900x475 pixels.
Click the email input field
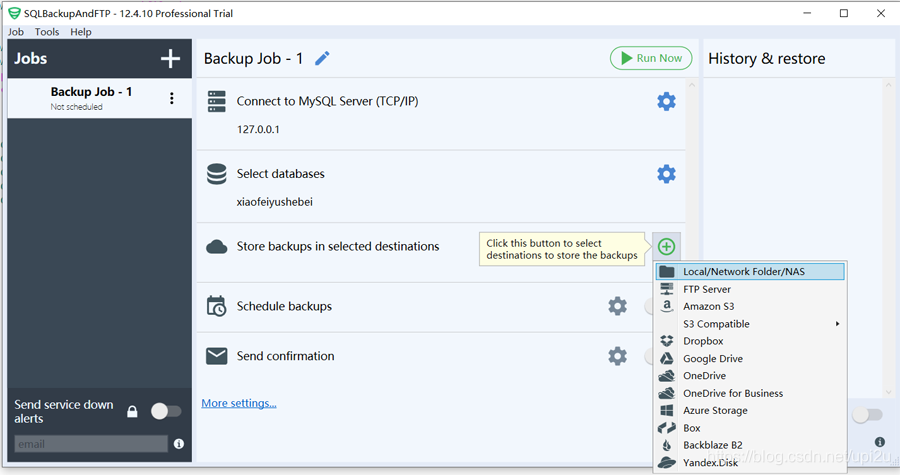point(91,444)
